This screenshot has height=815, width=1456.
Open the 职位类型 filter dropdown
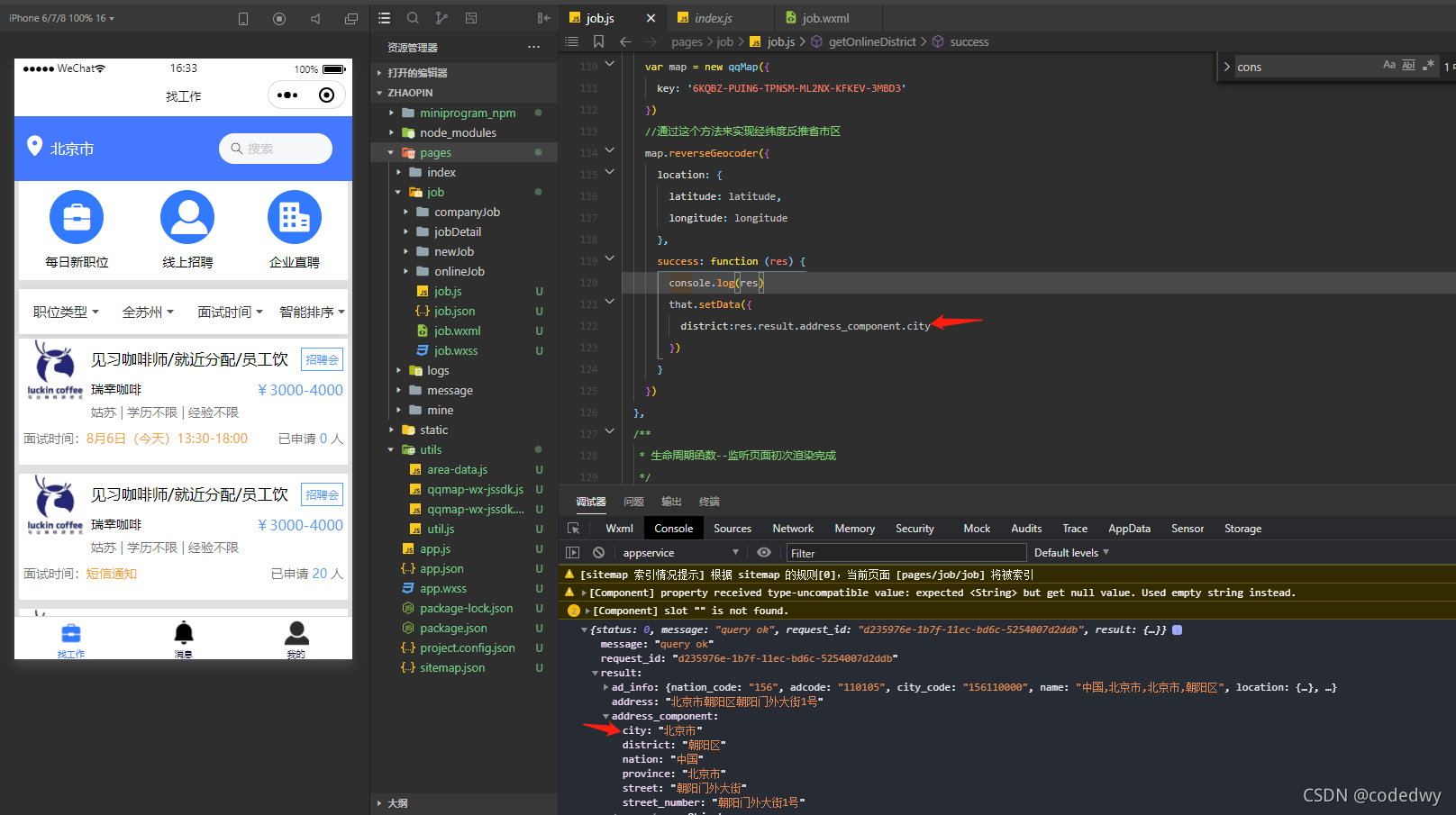click(66, 312)
